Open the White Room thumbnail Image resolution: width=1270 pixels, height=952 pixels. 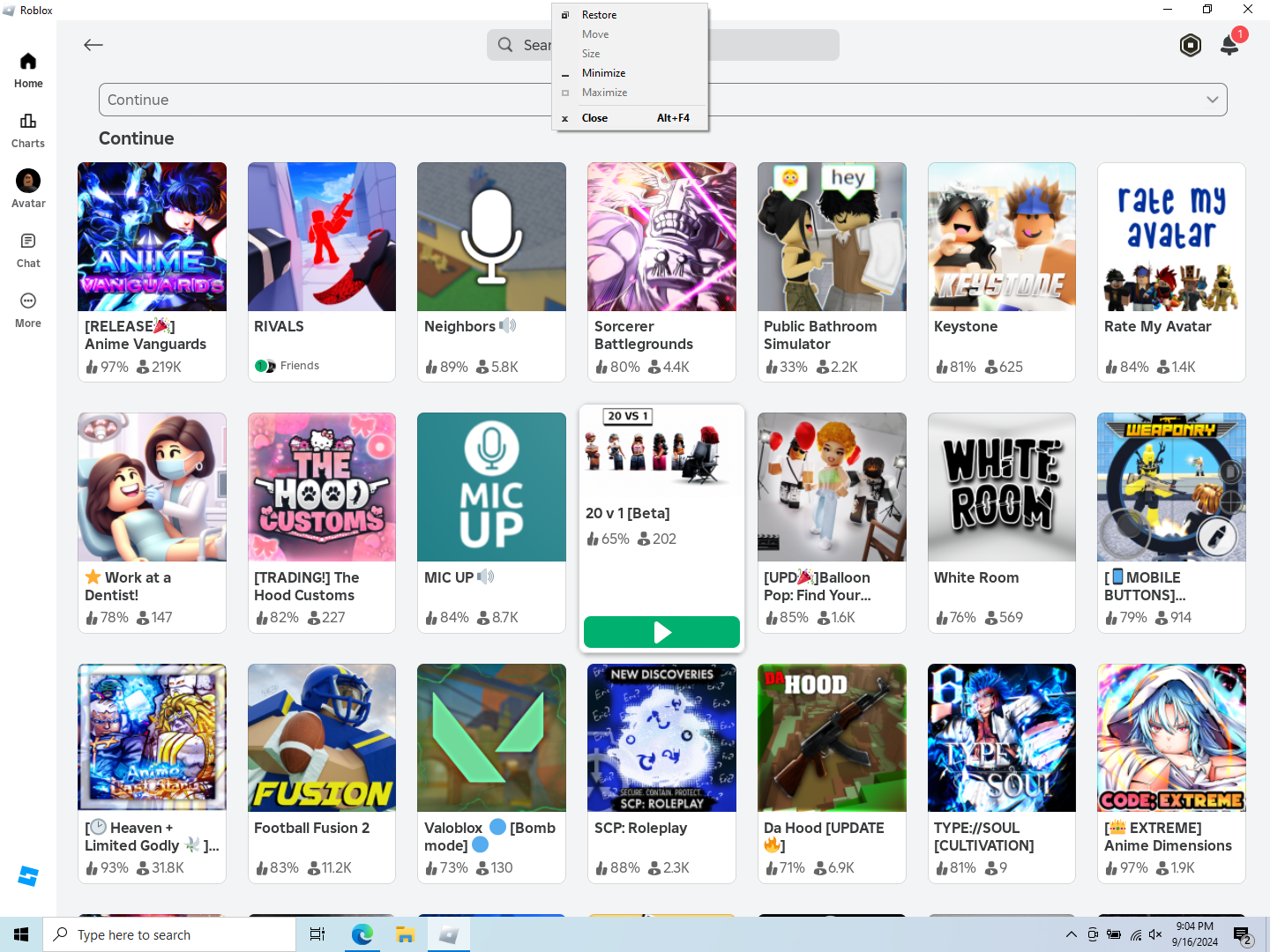[1002, 487]
